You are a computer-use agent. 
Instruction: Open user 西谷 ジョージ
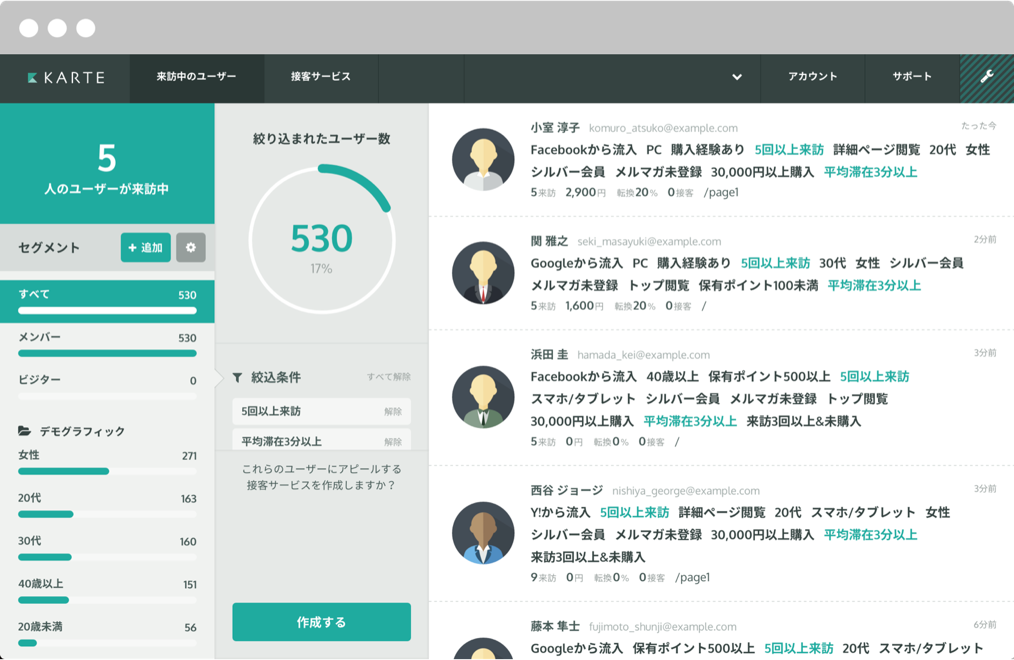[x=566, y=490]
